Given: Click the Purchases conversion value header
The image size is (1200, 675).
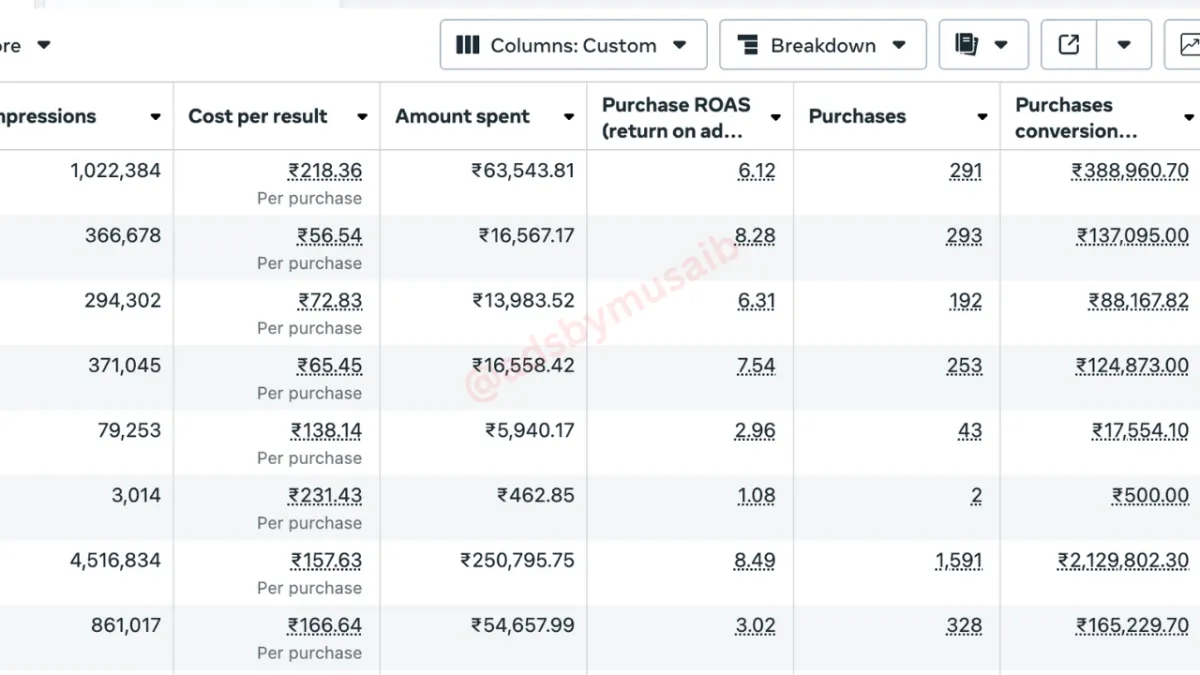Looking at the screenshot, I should click(x=1076, y=117).
